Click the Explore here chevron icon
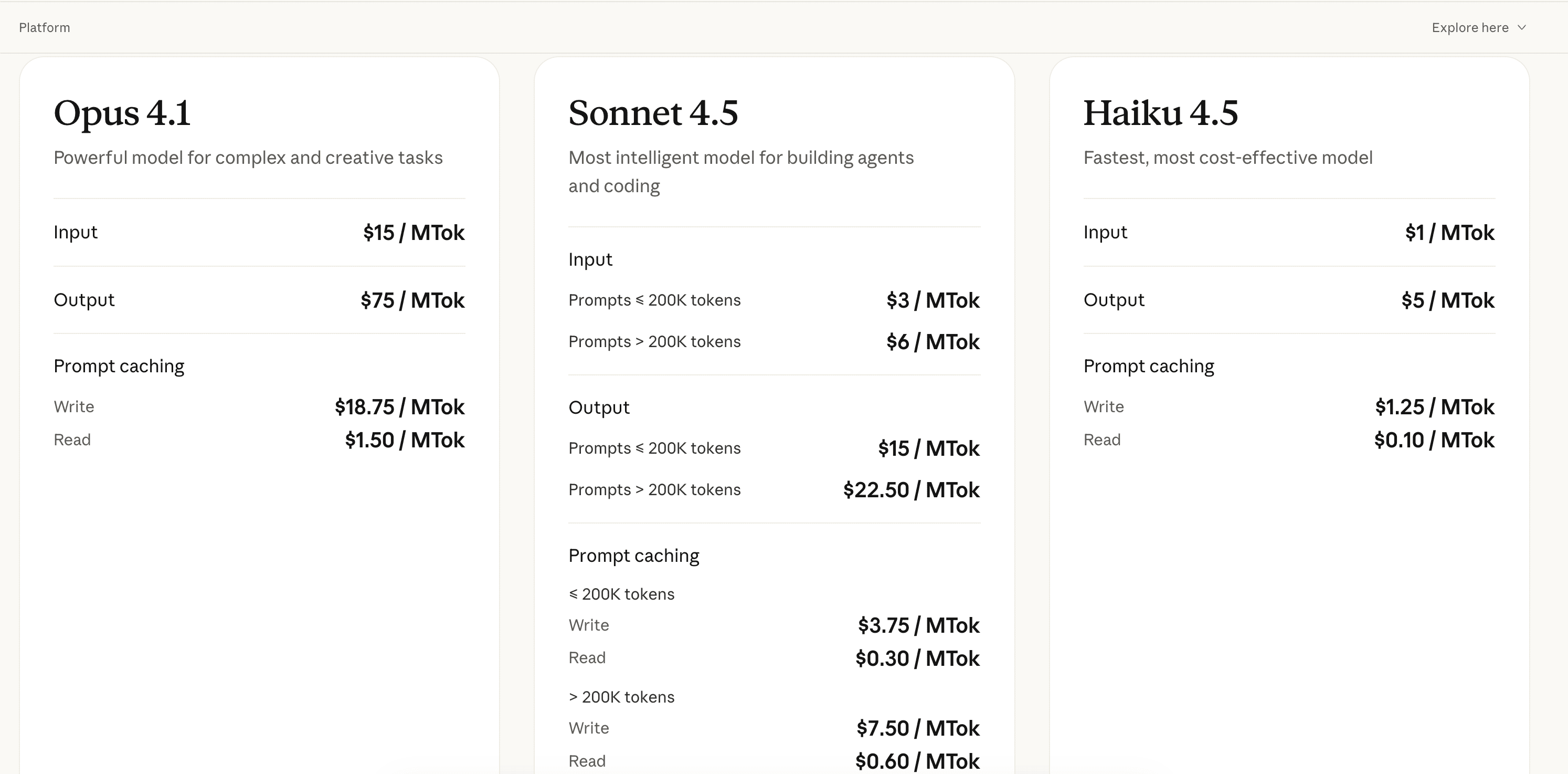The height and width of the screenshot is (774, 1568). click(1522, 27)
